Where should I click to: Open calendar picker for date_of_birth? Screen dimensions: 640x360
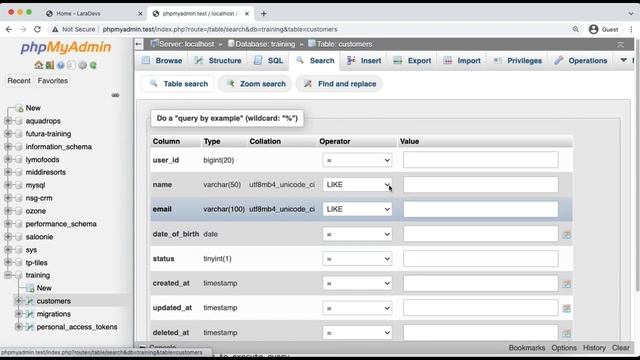pyautogui.click(x=566, y=235)
